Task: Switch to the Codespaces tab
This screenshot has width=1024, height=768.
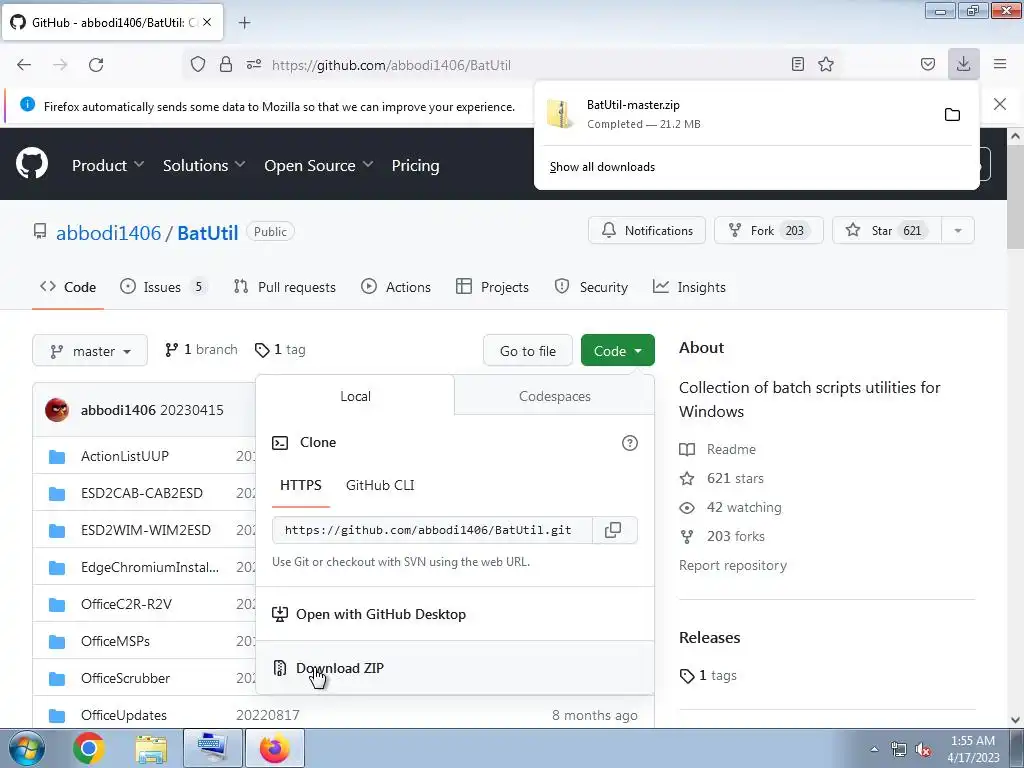Action: (x=554, y=396)
